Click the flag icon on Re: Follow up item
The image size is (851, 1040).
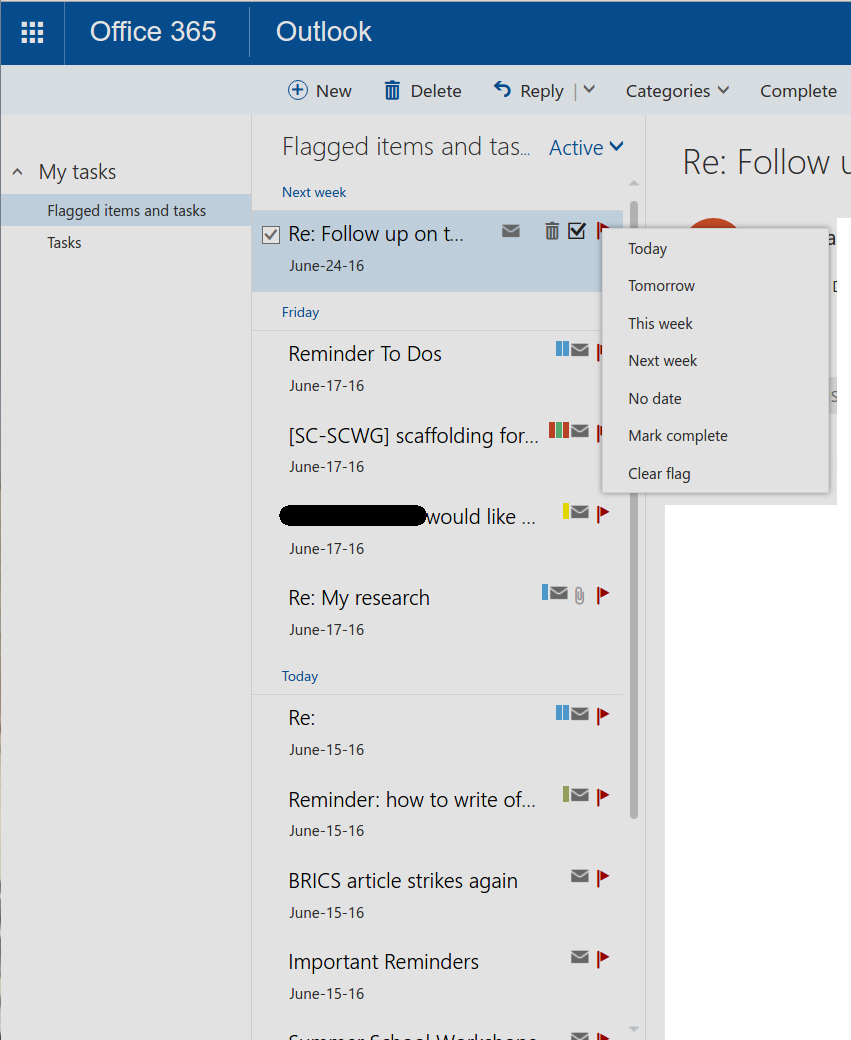(x=602, y=231)
